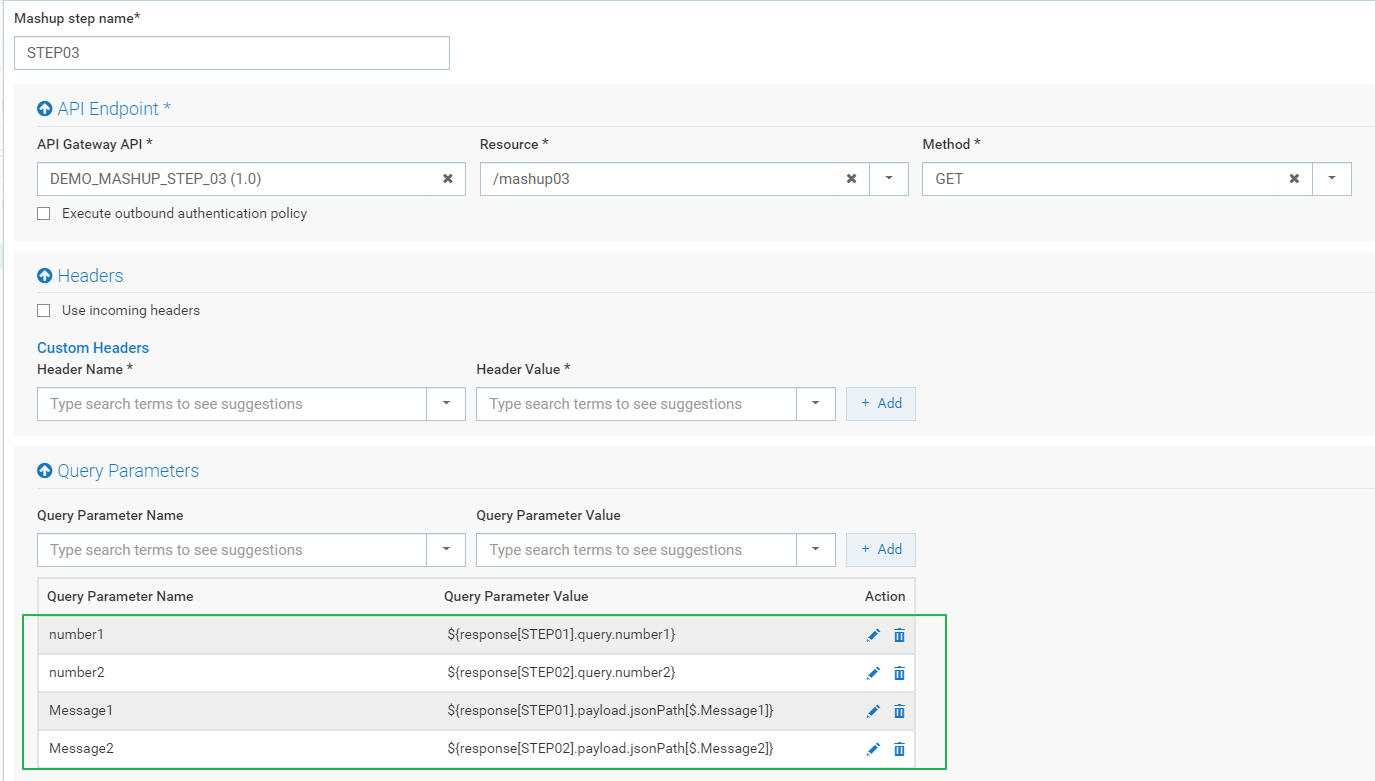Clear the API Gateway API selection
The height and width of the screenshot is (781, 1375).
click(x=448, y=179)
